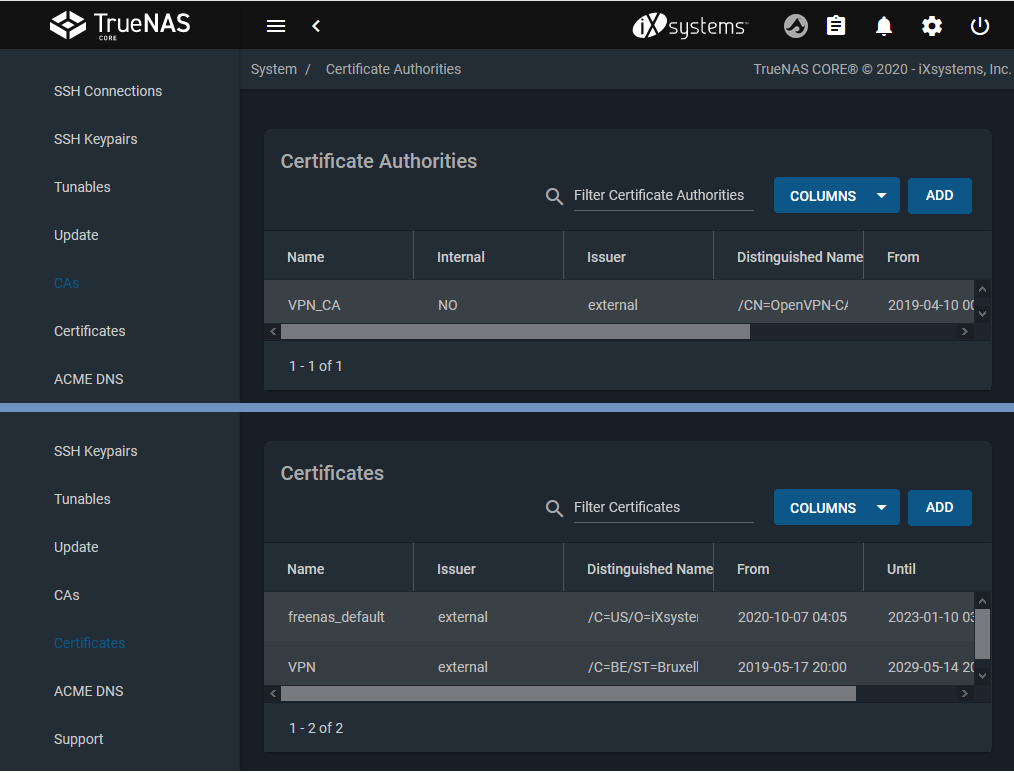Click the Filter Certificates input field

point(663,507)
